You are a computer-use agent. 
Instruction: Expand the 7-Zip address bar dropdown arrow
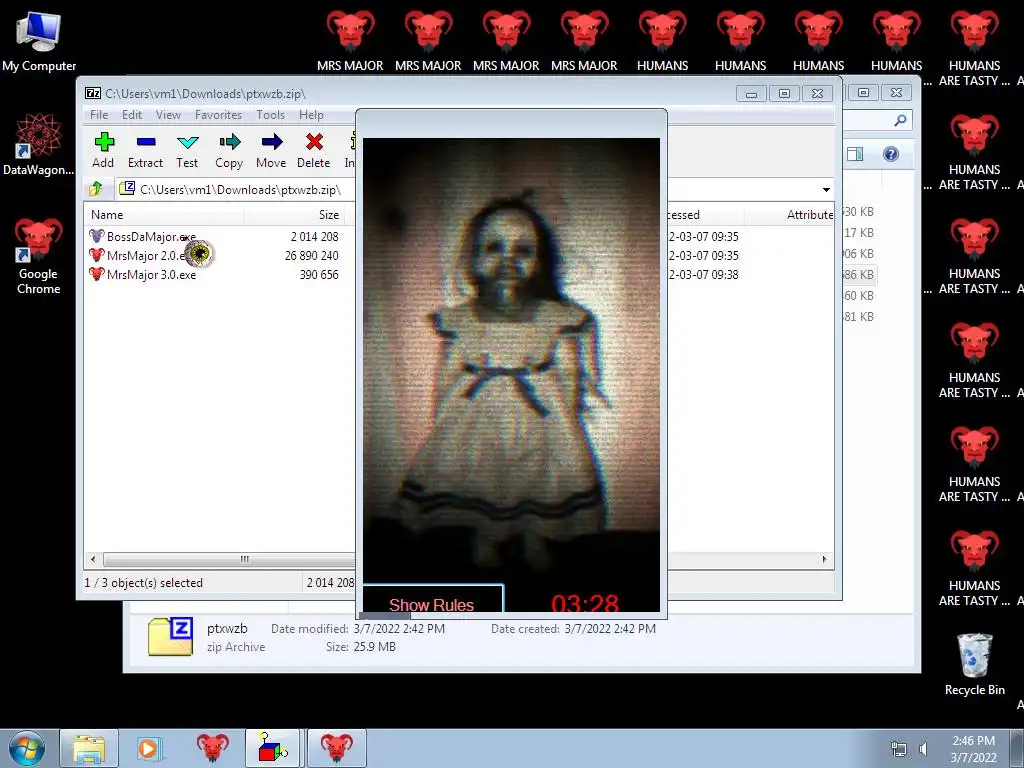(x=826, y=190)
